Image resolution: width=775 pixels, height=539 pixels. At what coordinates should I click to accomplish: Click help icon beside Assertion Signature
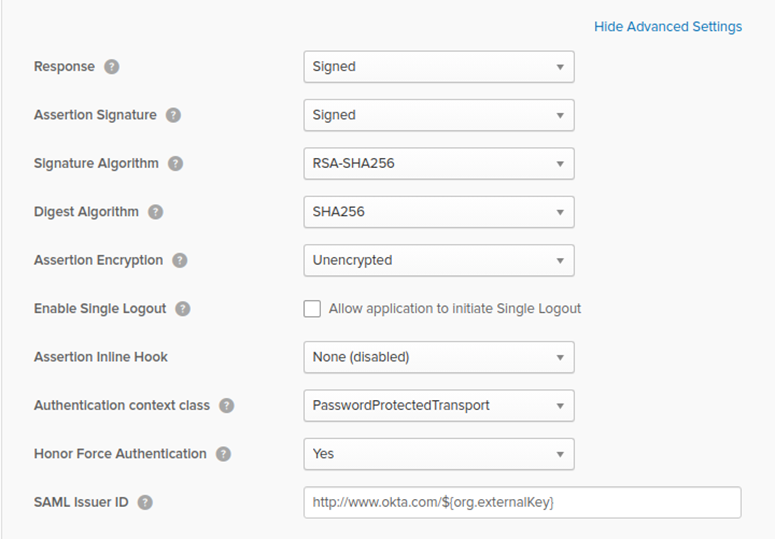tap(174, 115)
